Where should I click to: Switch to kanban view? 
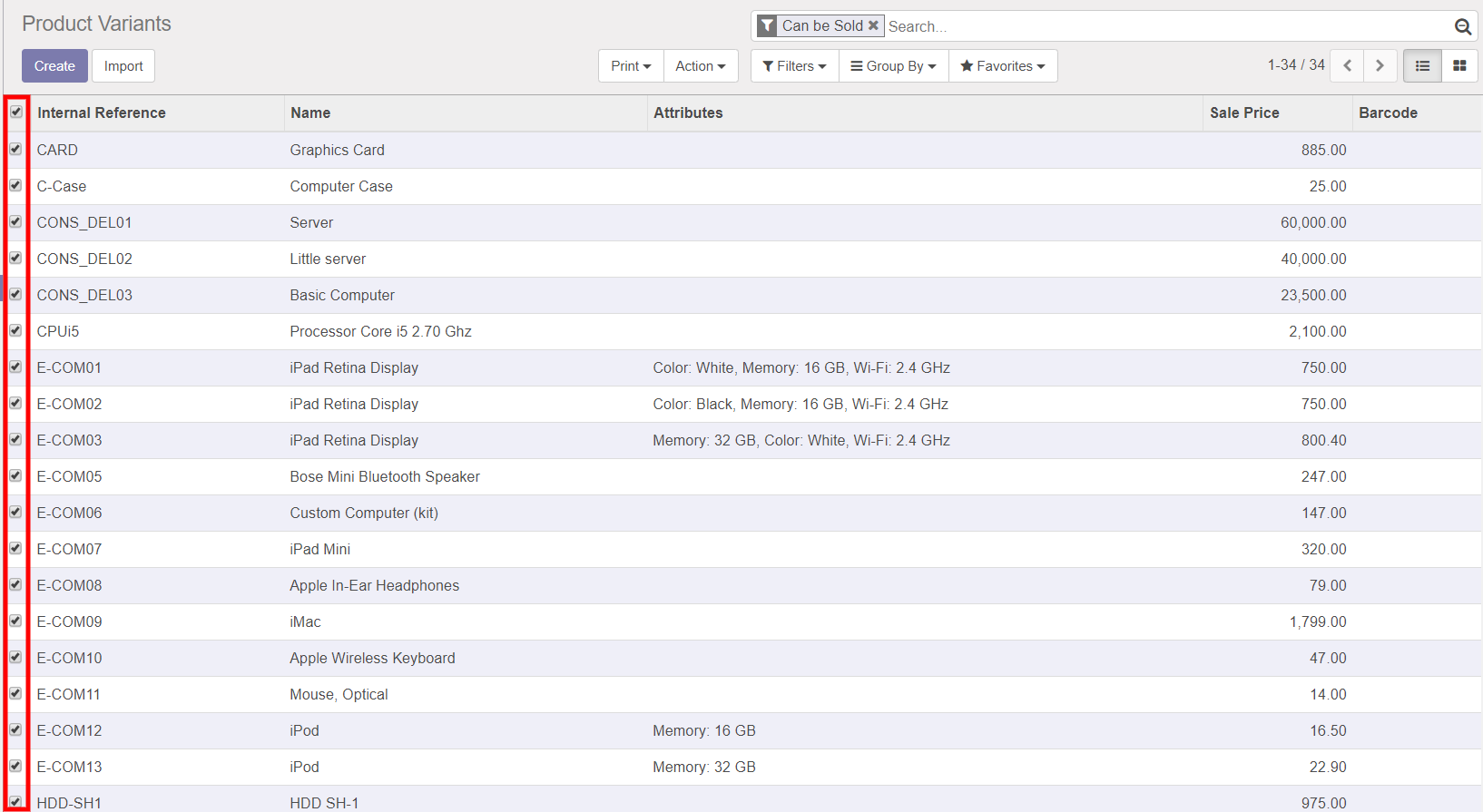[1459, 65]
